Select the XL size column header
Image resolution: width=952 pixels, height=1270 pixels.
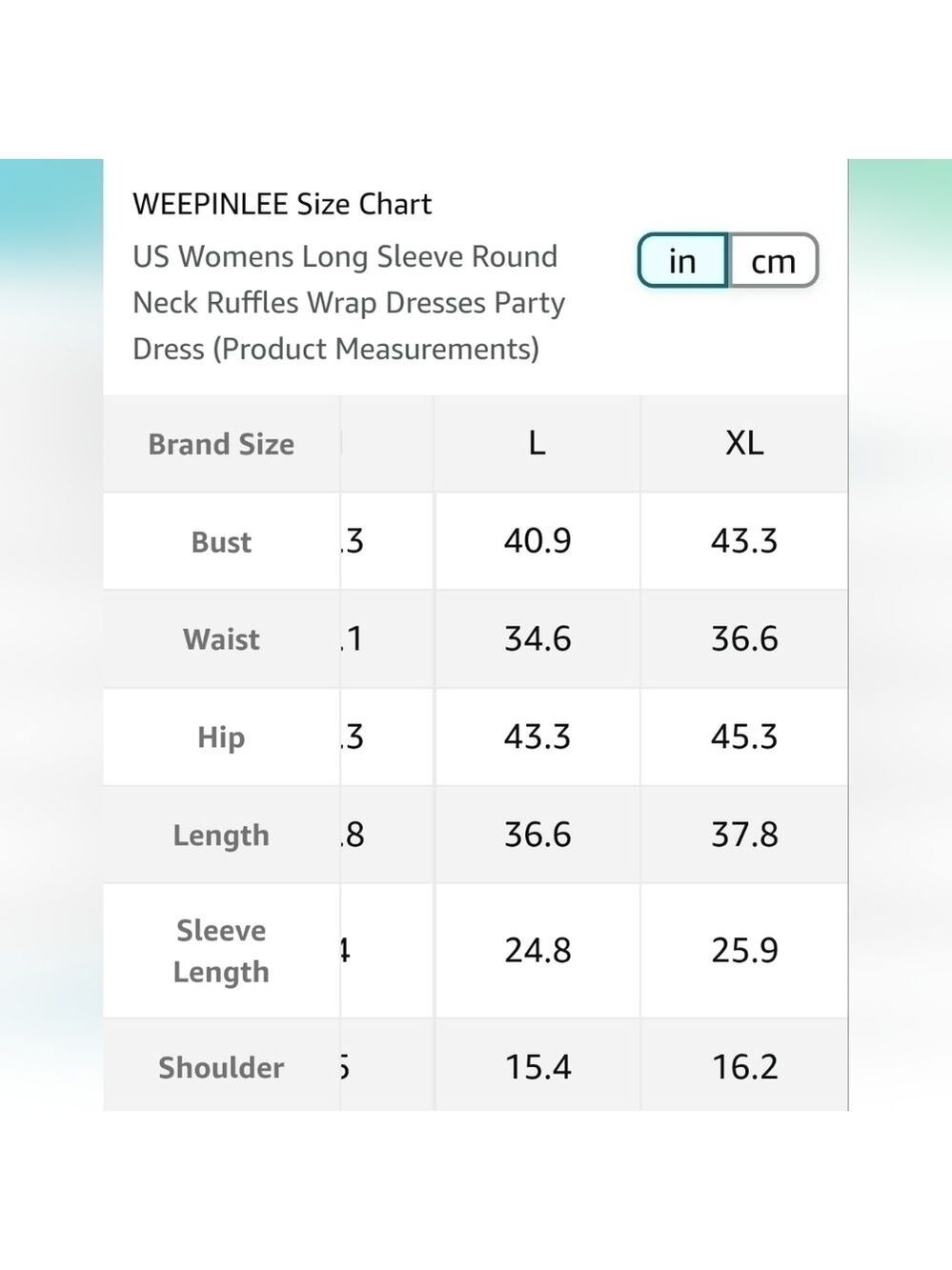744,443
